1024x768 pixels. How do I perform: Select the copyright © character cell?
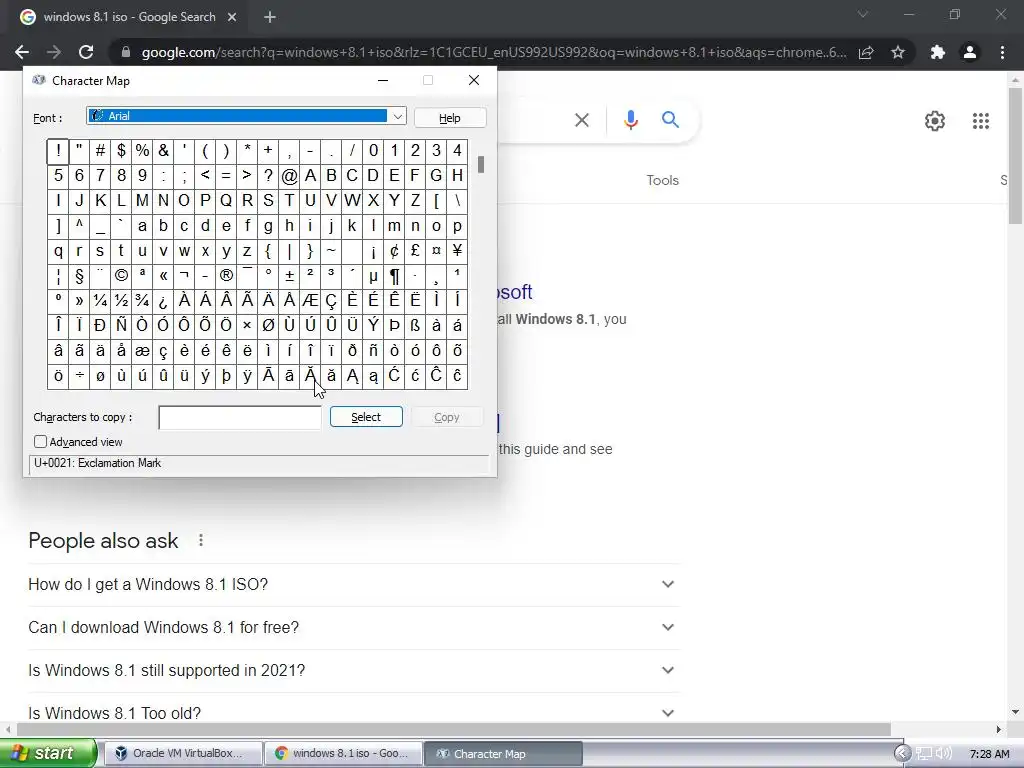(x=121, y=276)
